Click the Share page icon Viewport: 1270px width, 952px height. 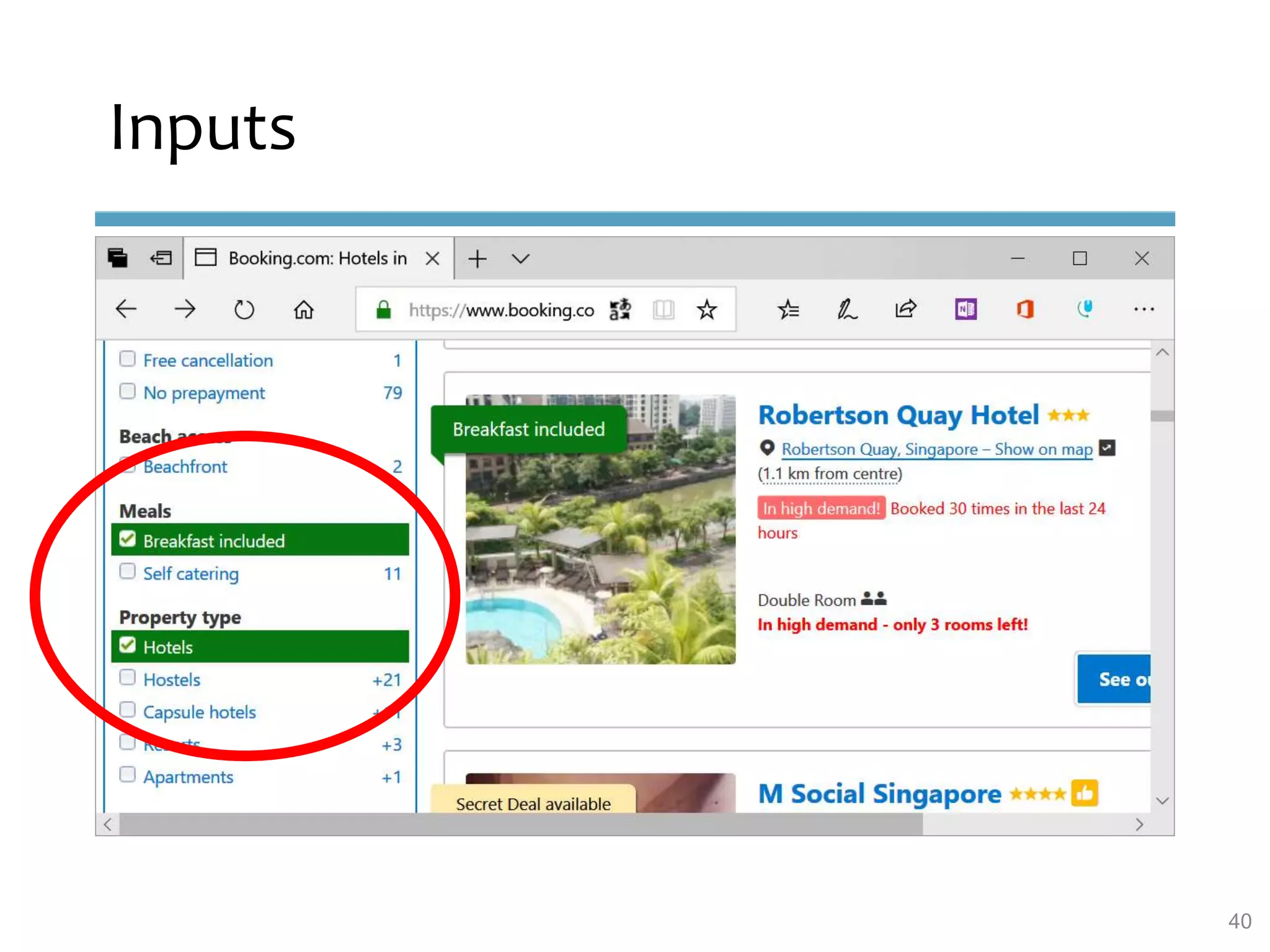[905, 309]
